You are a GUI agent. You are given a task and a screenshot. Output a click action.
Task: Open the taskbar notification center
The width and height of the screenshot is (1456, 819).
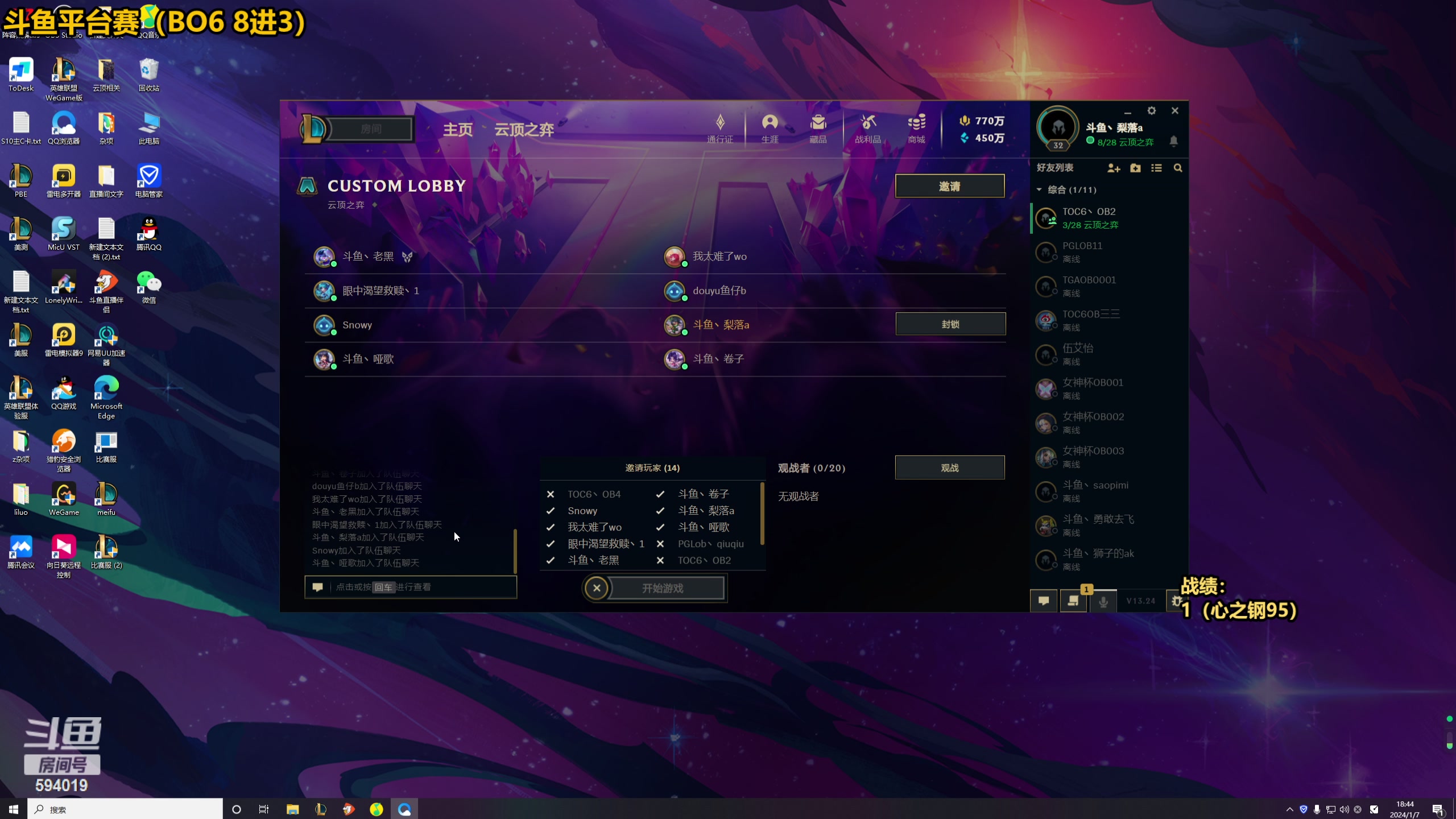[x=1438, y=809]
